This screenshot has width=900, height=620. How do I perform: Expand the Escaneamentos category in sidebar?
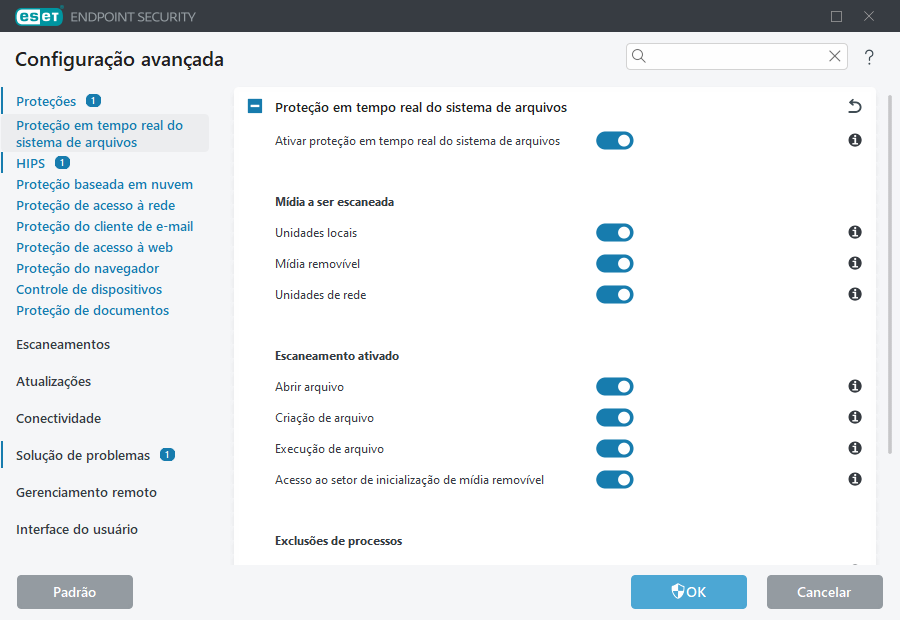coord(62,343)
